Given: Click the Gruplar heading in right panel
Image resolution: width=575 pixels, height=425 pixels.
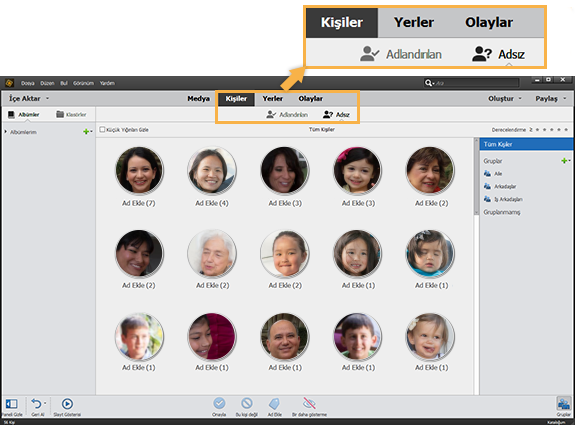Looking at the screenshot, I should (493, 161).
